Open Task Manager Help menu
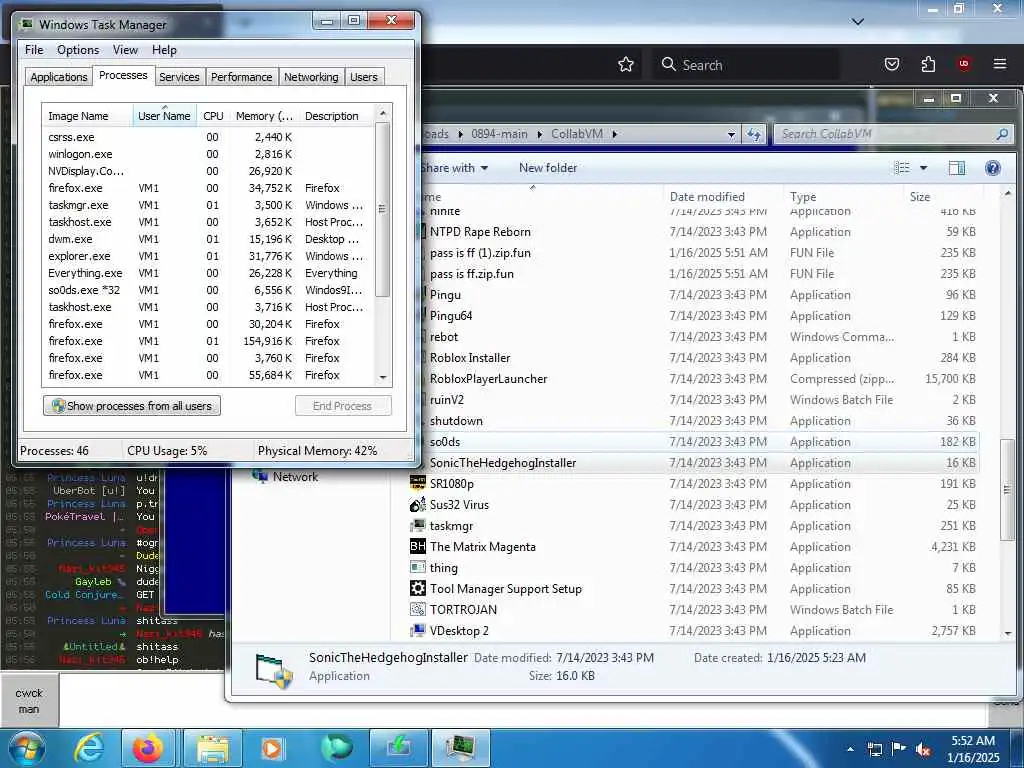 pyautogui.click(x=164, y=50)
